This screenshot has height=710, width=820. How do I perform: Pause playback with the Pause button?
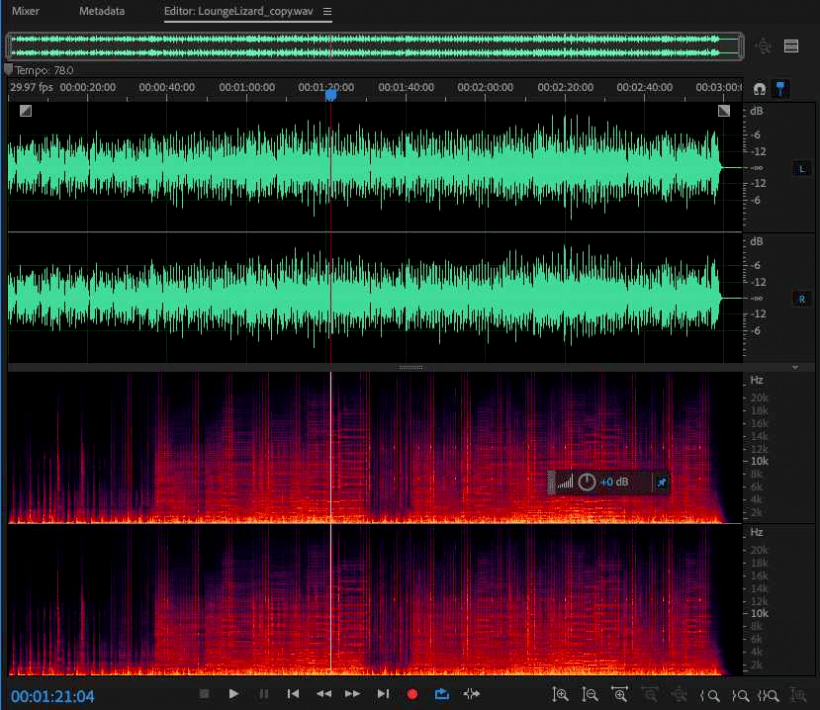(264, 694)
